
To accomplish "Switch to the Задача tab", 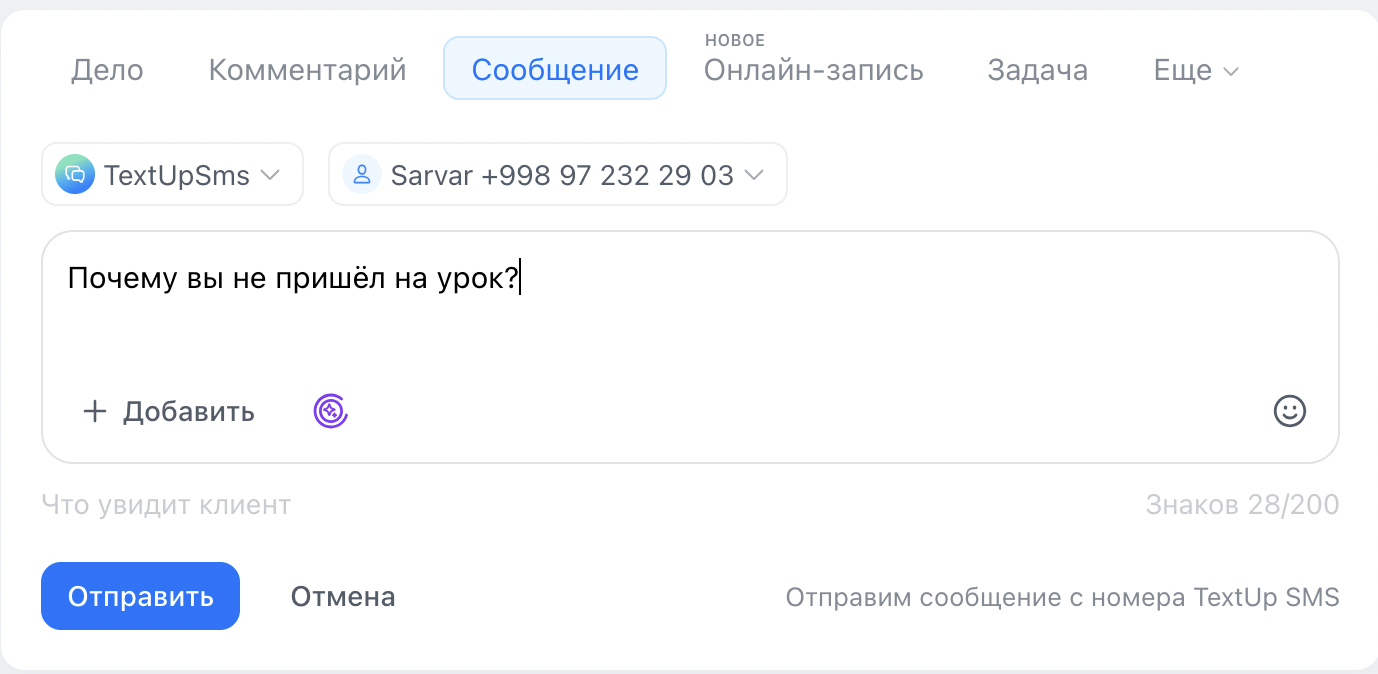I will pyautogui.click(x=1037, y=71).
